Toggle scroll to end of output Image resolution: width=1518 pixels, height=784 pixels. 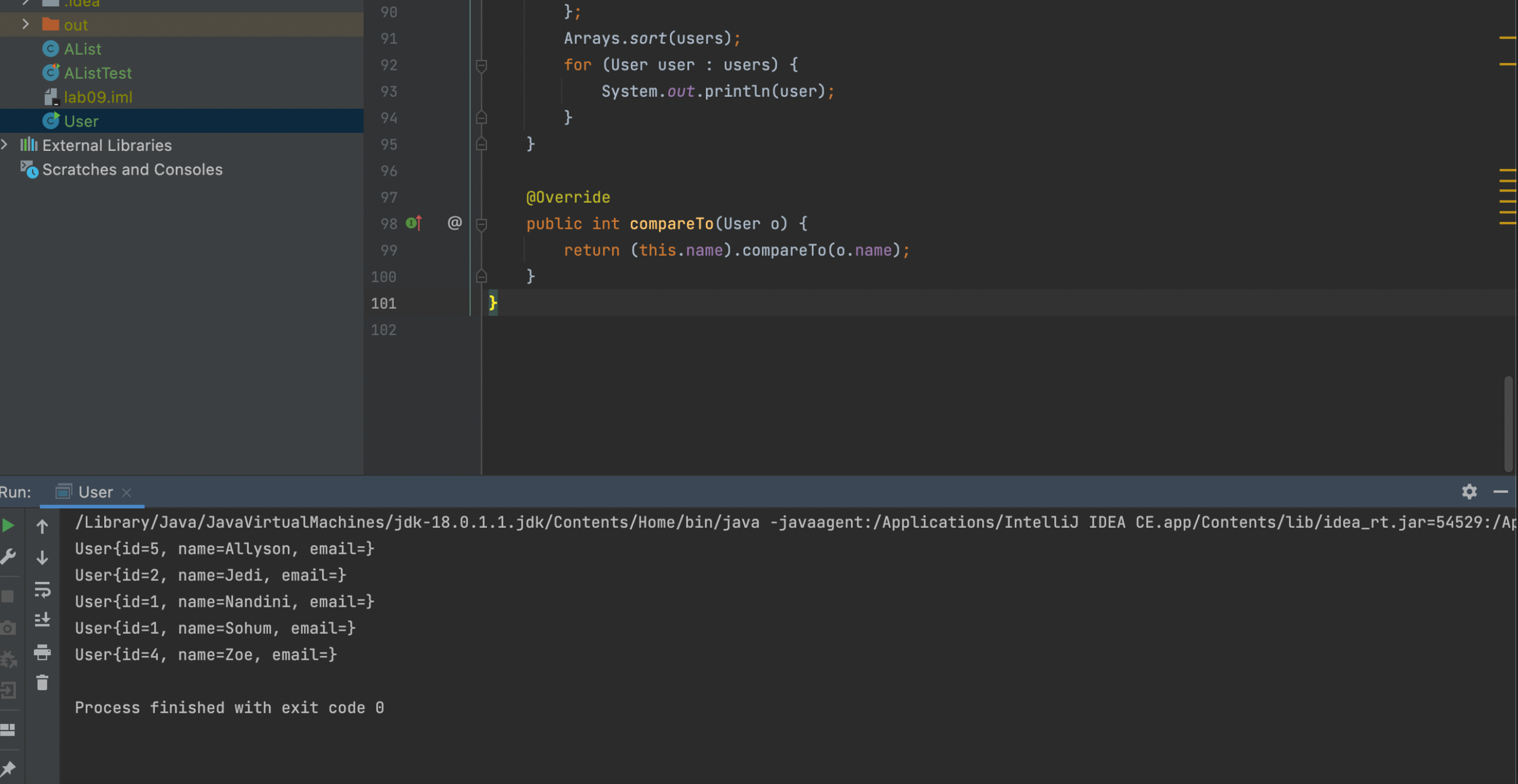43,620
